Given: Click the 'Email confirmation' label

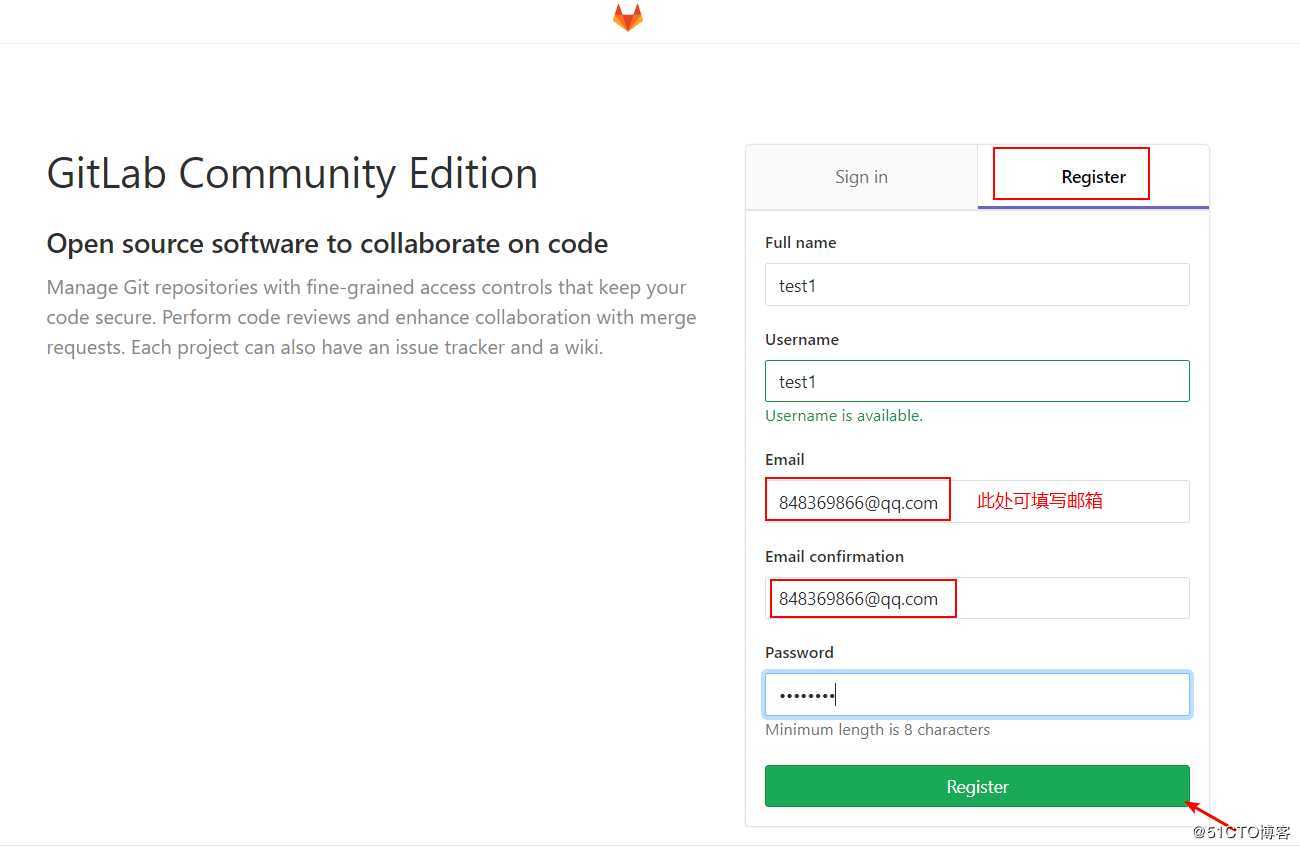Looking at the screenshot, I should pyautogui.click(x=834, y=557).
